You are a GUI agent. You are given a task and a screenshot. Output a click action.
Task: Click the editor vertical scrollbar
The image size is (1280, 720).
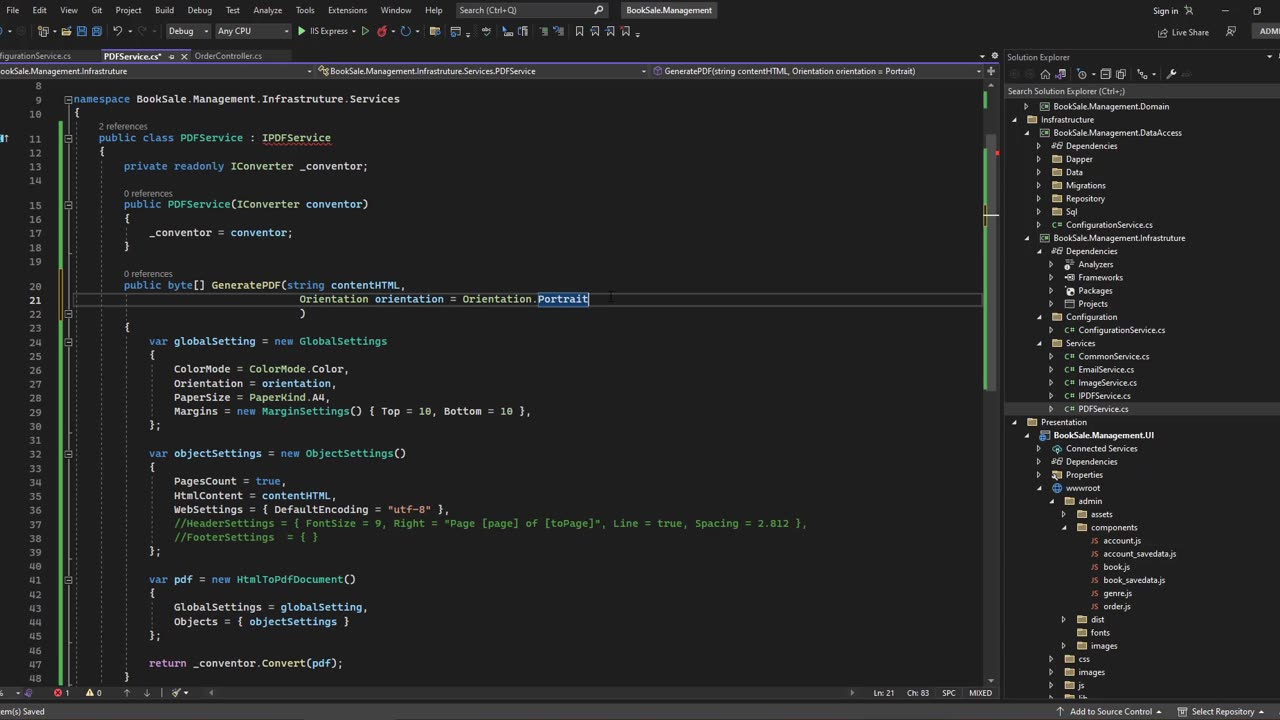pyautogui.click(x=990, y=380)
